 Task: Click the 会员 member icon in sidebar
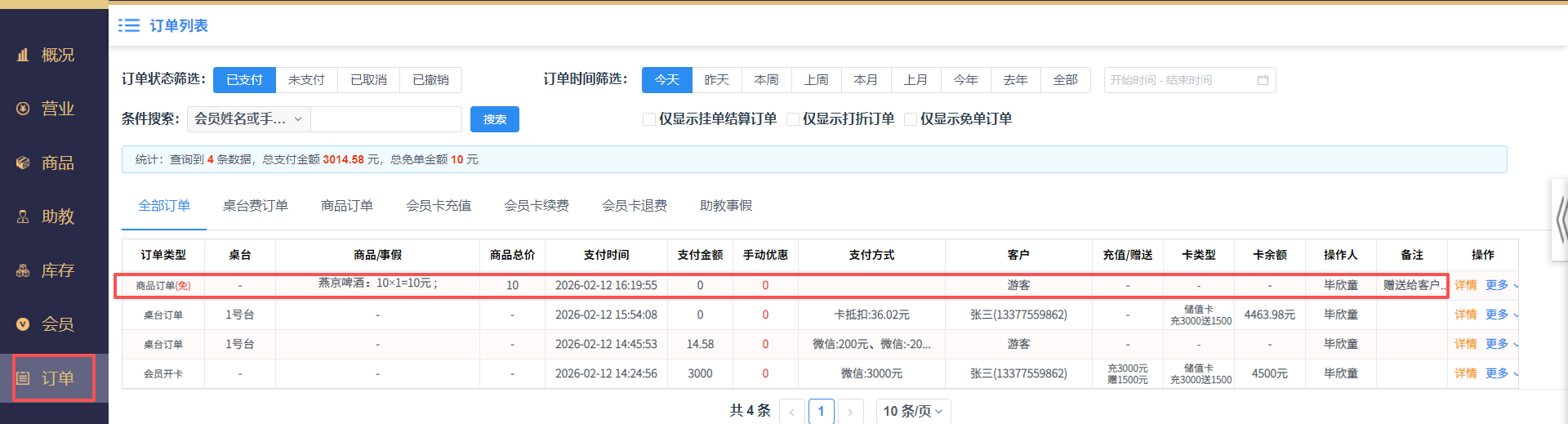point(23,324)
